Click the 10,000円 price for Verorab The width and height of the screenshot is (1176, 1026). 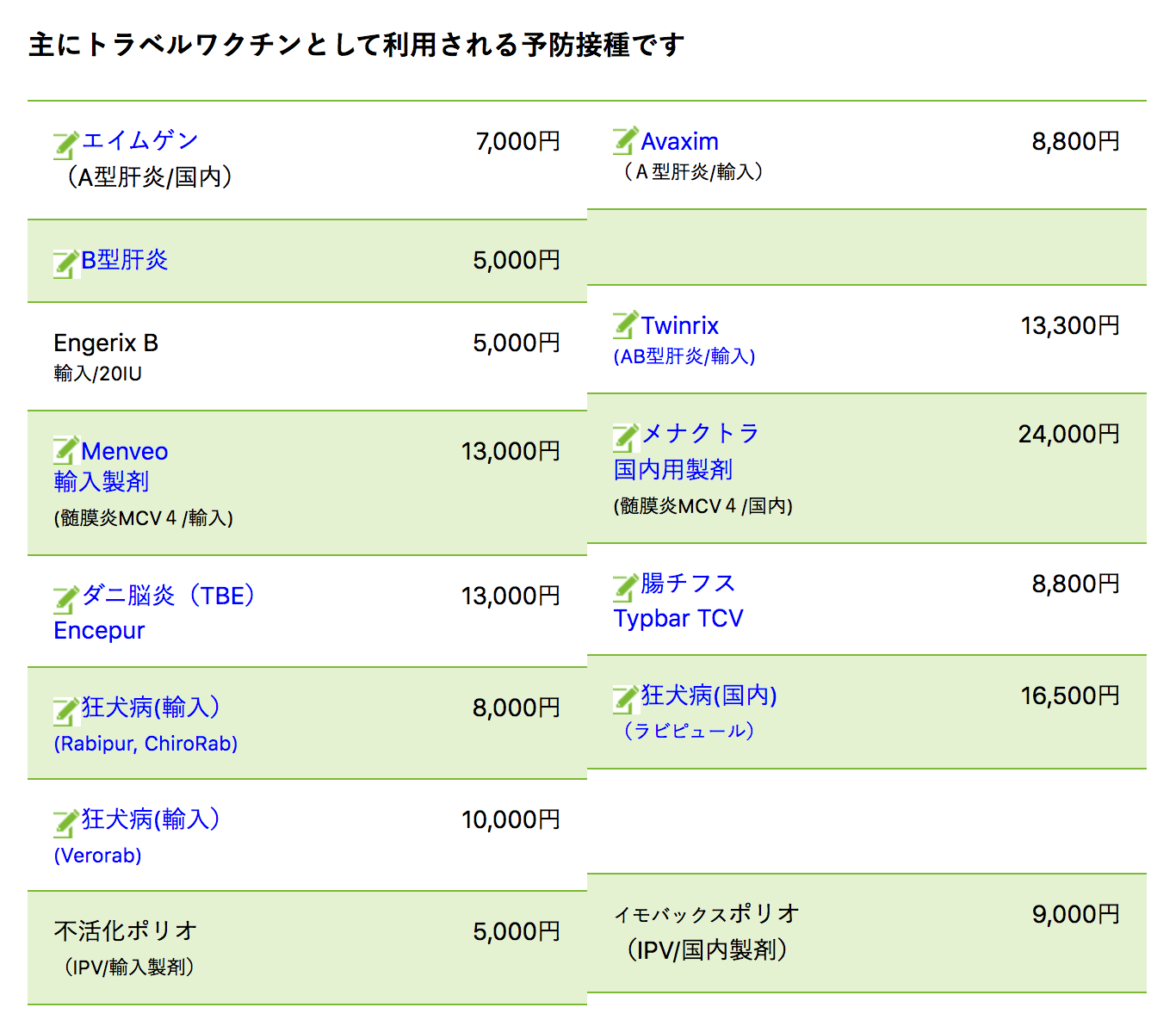511,819
